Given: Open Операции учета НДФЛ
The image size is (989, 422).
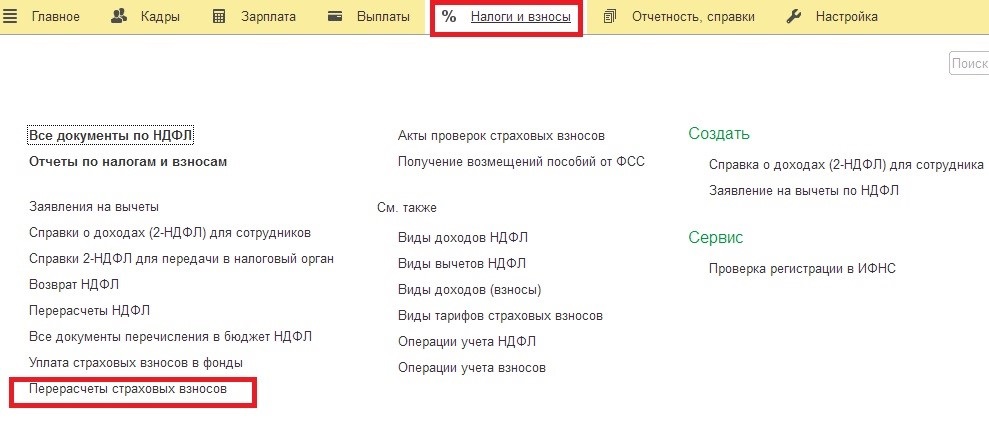Looking at the screenshot, I should pyautogui.click(x=467, y=342).
